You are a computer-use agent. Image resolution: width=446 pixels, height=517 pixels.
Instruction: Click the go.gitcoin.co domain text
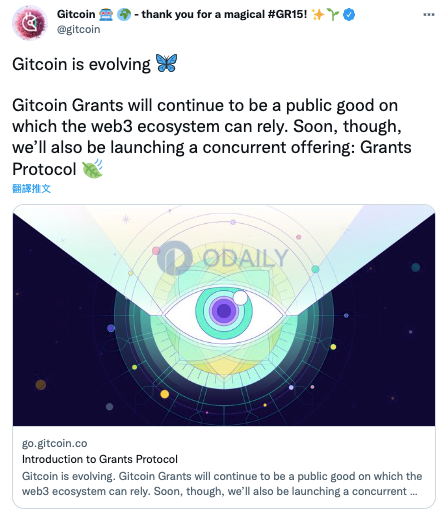tap(55, 443)
